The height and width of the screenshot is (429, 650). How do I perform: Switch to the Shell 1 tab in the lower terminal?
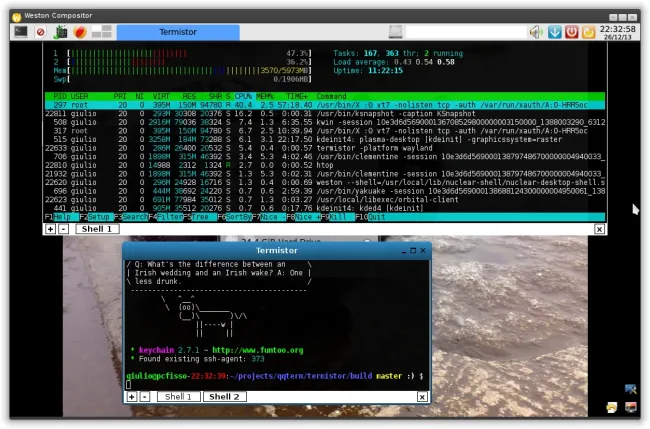[x=177, y=397]
